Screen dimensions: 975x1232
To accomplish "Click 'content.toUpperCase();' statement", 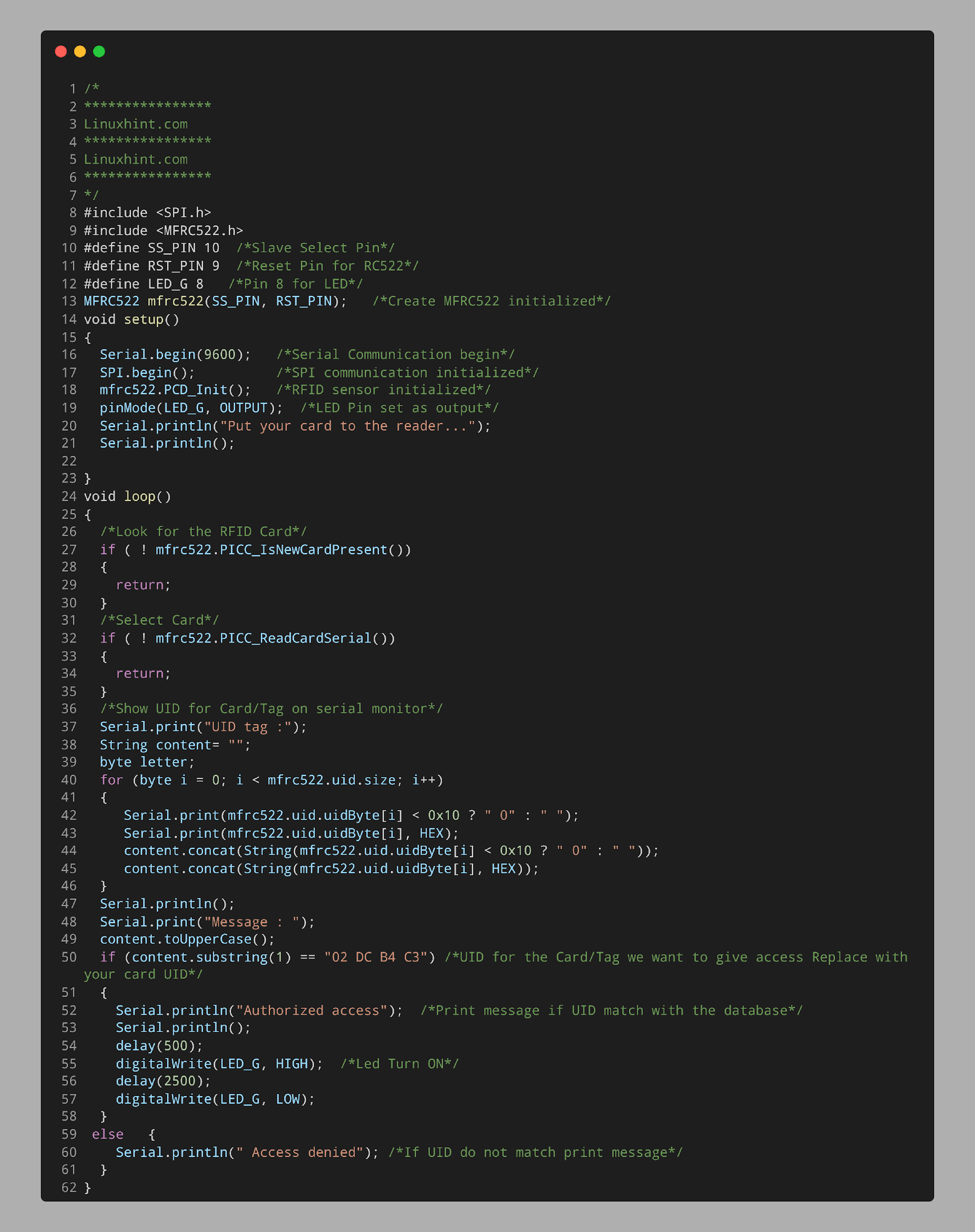I will [x=187, y=939].
